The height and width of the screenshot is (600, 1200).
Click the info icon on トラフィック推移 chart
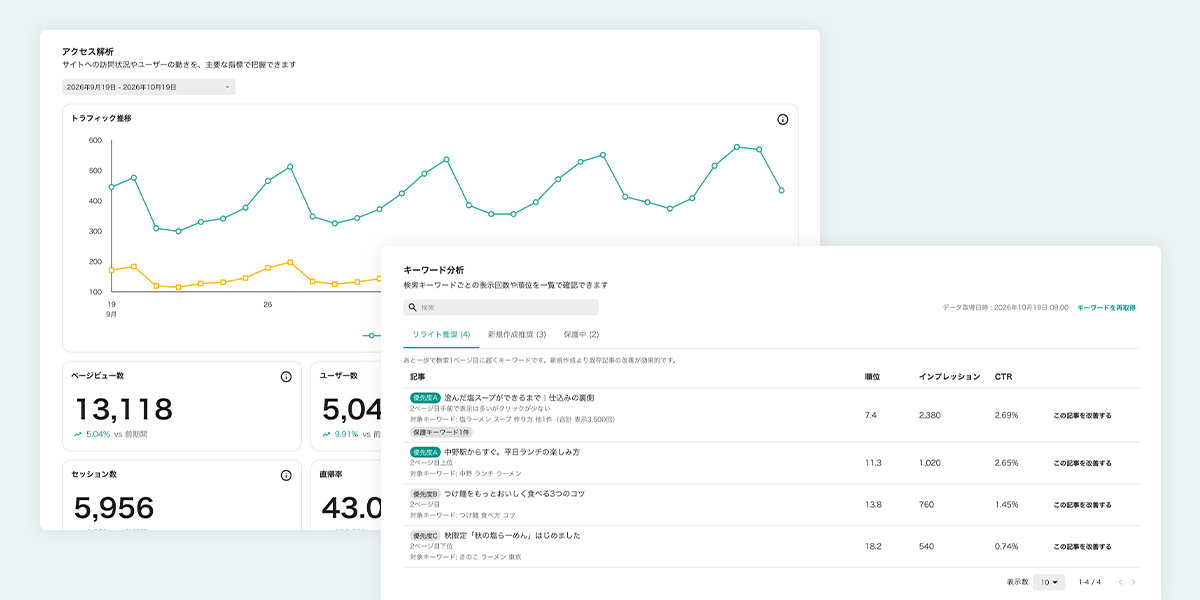point(782,119)
